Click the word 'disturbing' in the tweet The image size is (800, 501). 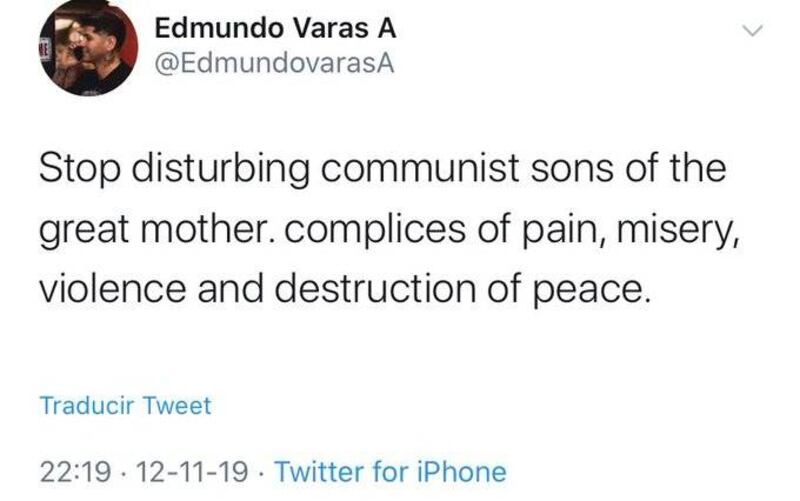click(221, 170)
